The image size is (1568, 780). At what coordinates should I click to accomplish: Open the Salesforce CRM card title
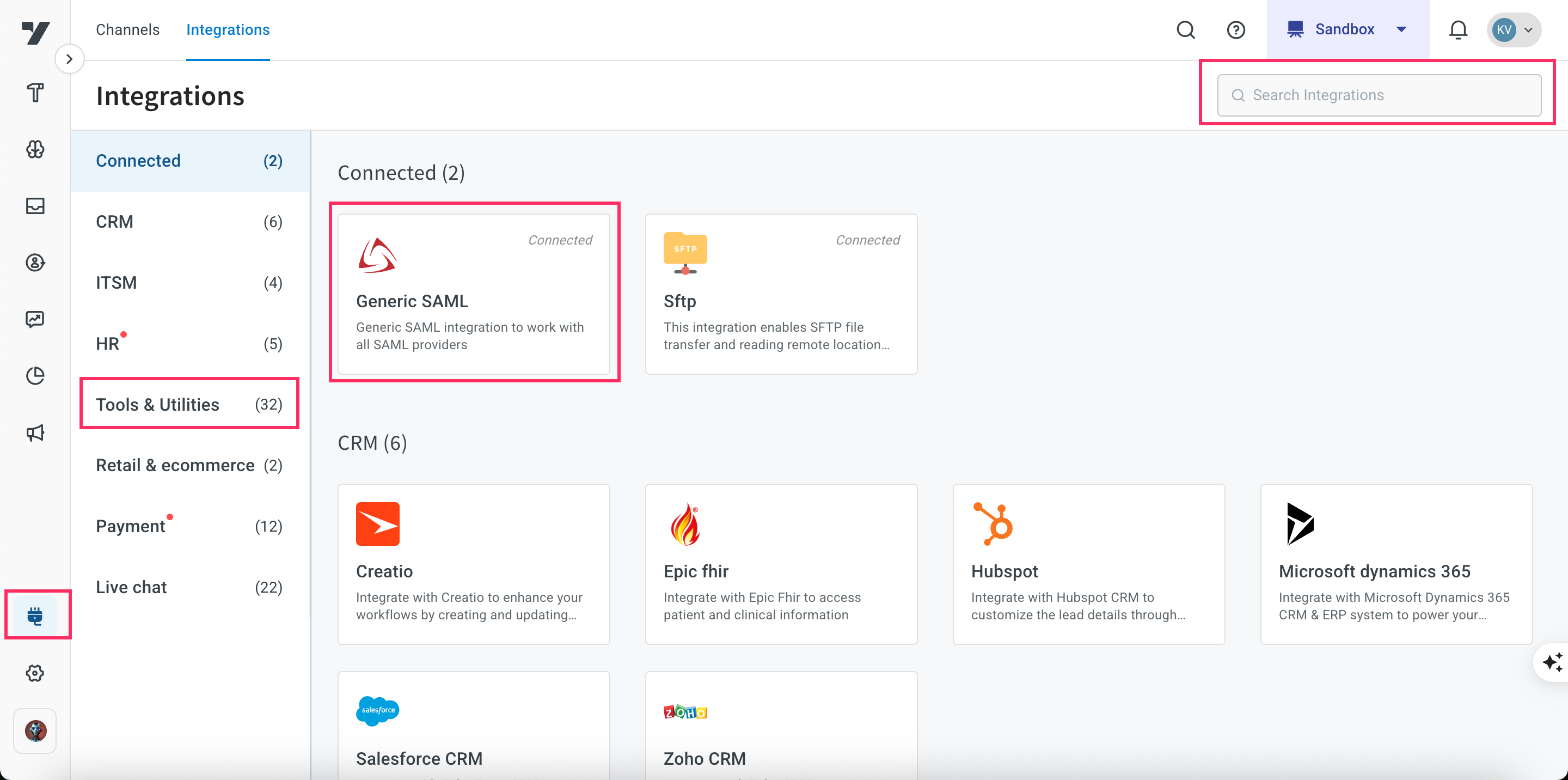[419, 758]
